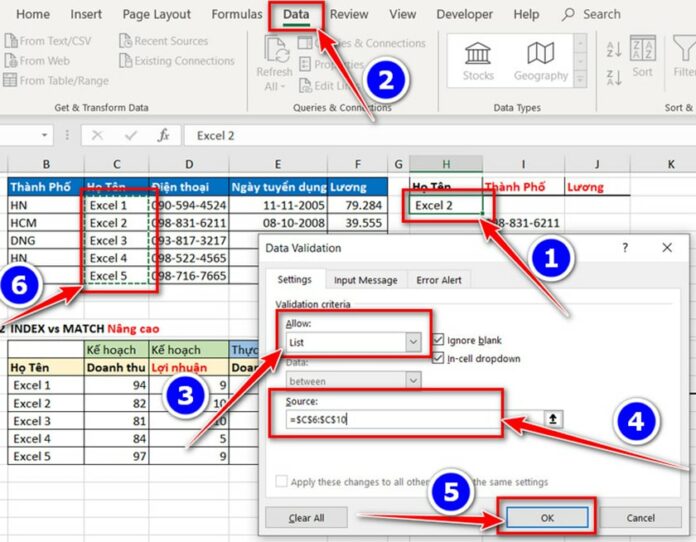Switch to Page Layout tab

click(157, 14)
